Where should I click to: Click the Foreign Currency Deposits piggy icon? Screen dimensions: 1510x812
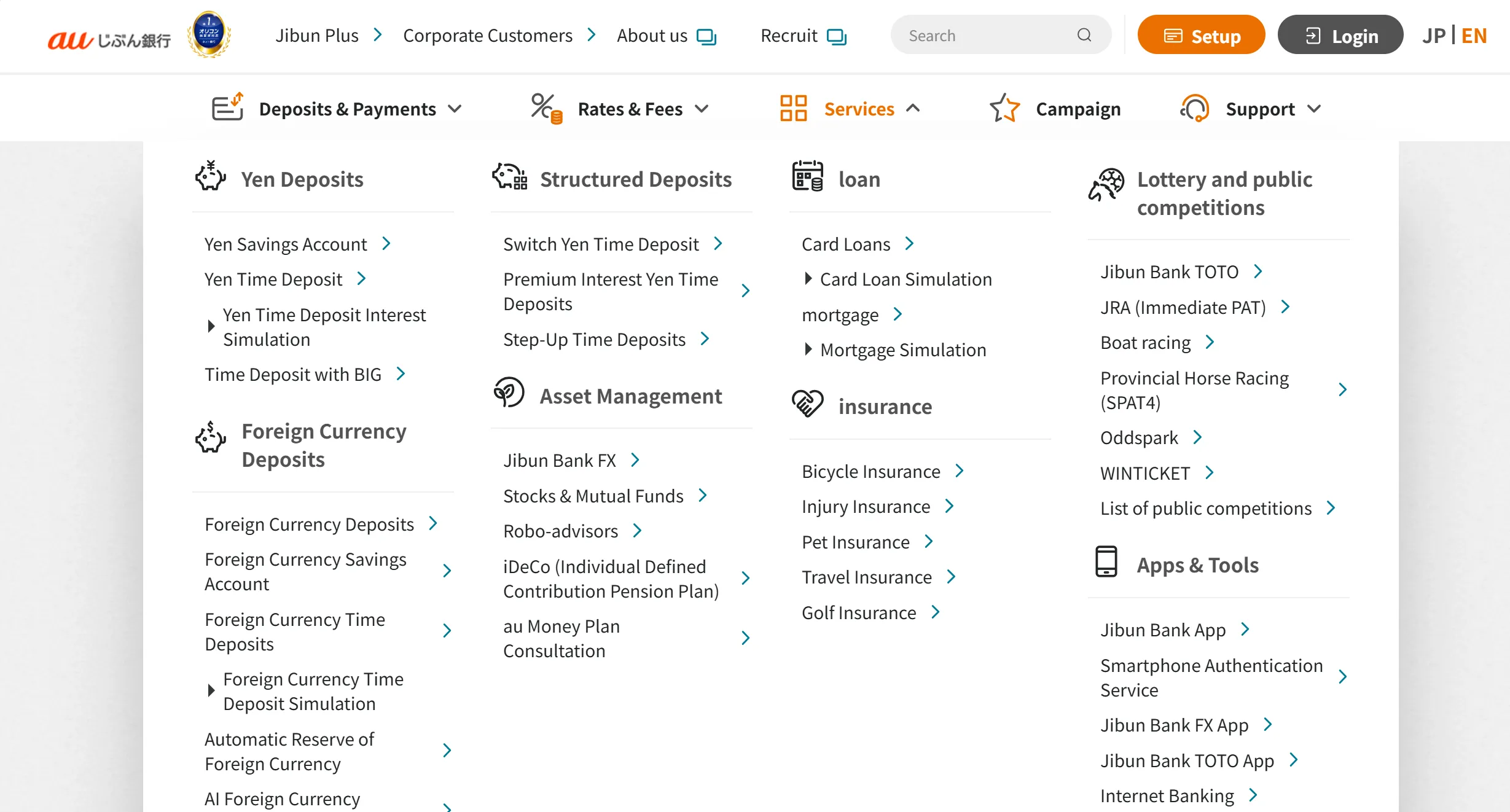point(210,437)
